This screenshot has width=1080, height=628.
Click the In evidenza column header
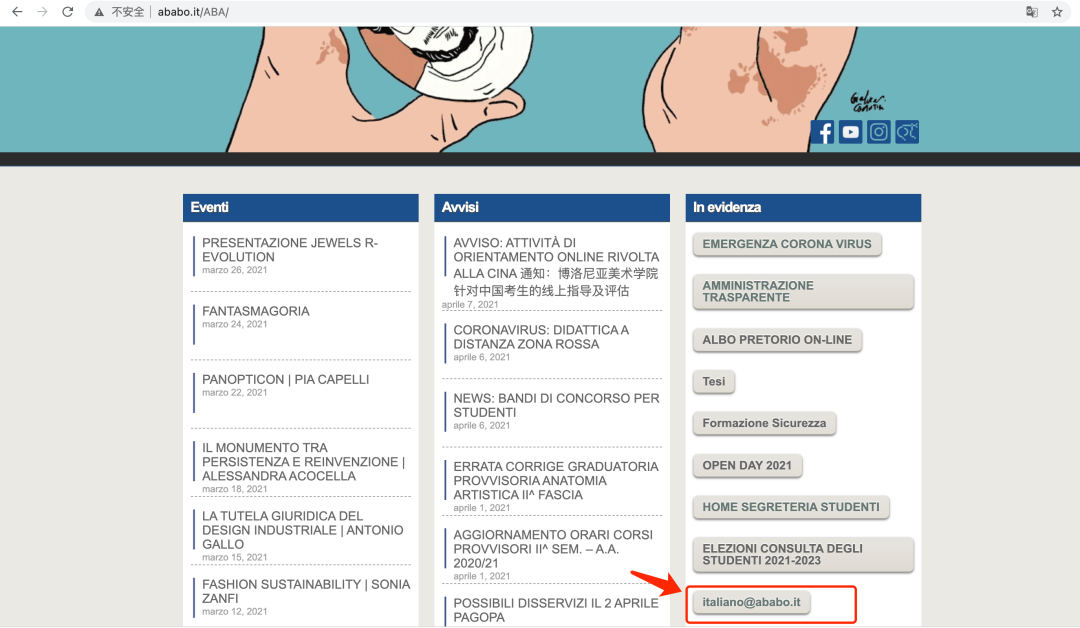coord(803,207)
